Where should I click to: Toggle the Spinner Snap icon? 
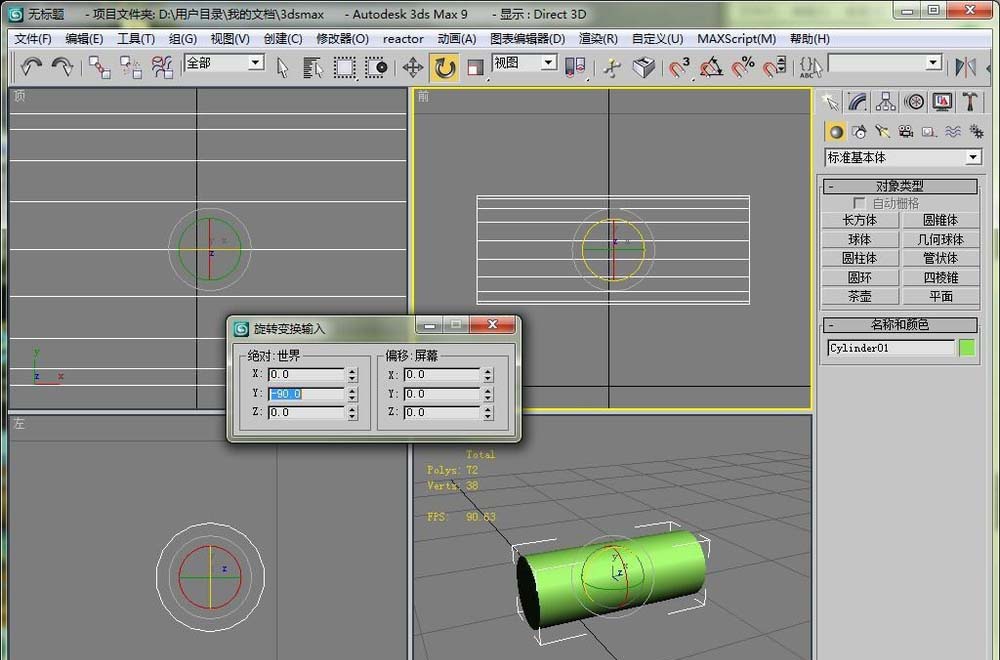coord(774,67)
